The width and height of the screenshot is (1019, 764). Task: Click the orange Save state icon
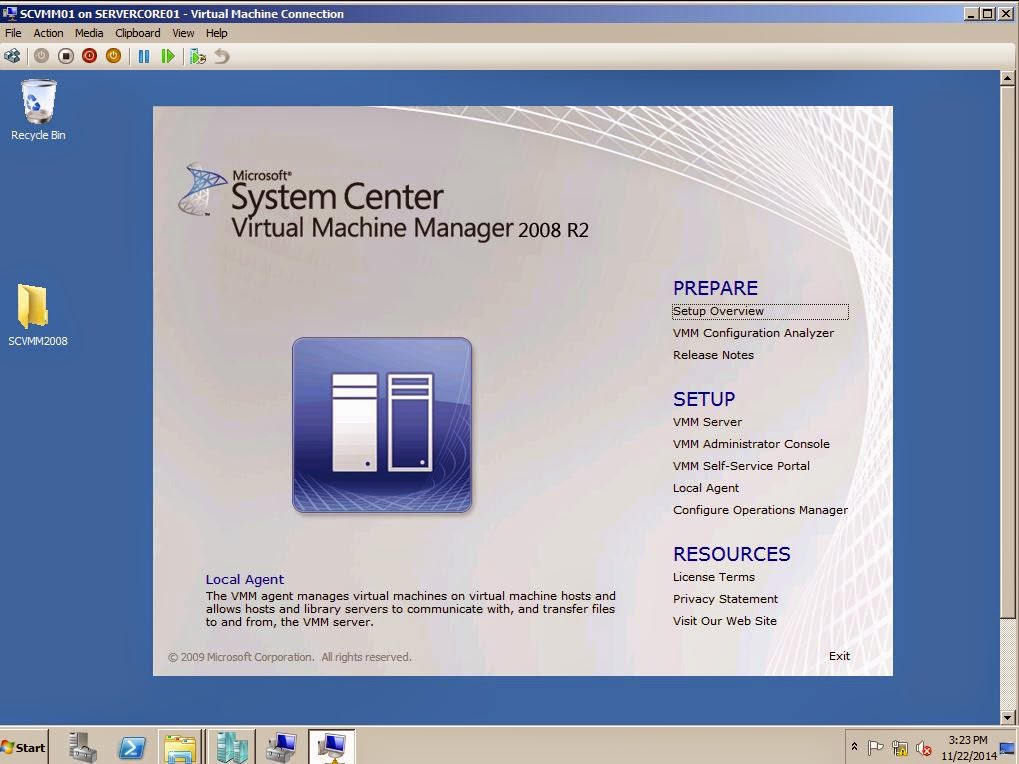[x=113, y=57]
